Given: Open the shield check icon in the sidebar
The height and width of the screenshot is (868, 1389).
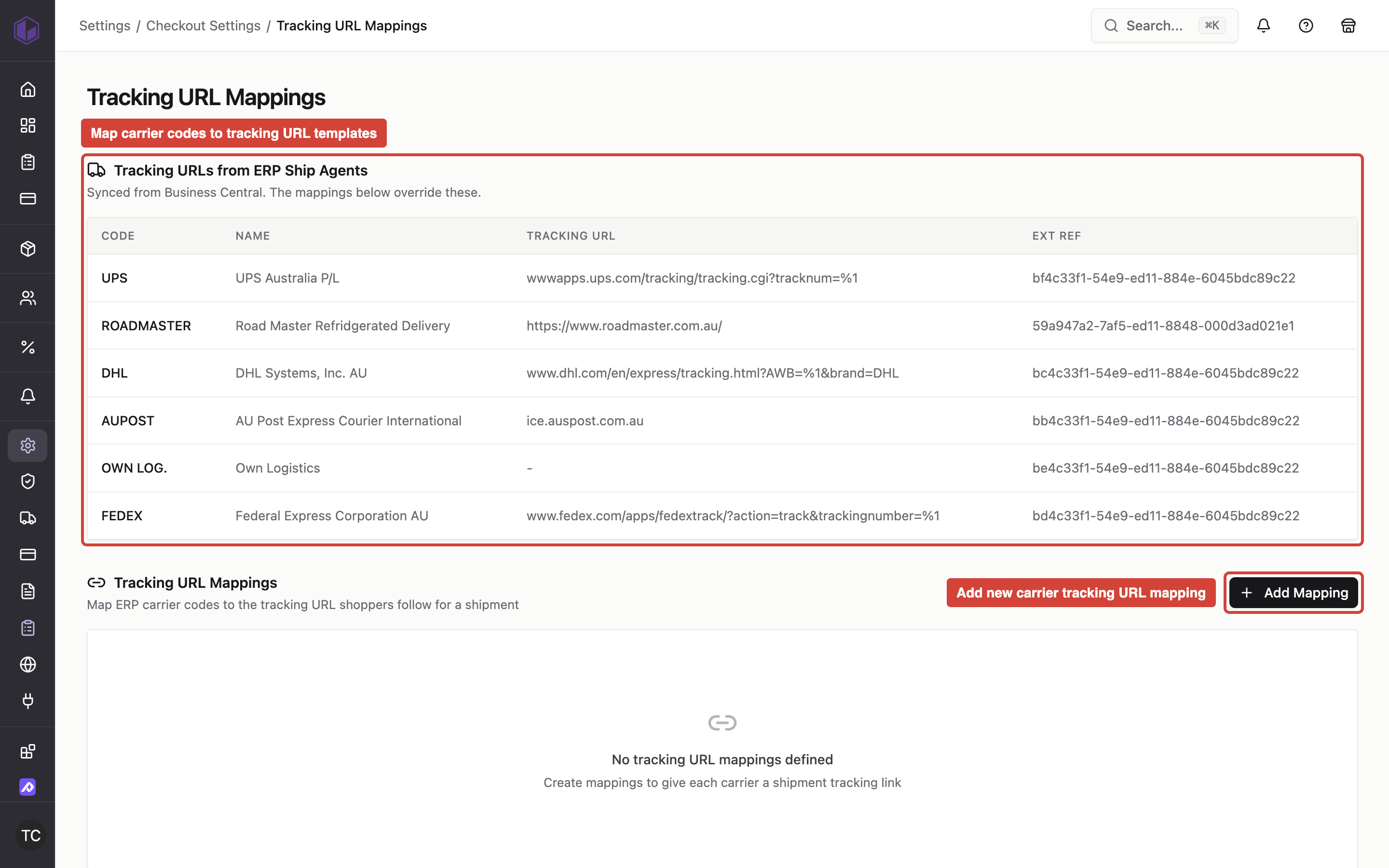Looking at the screenshot, I should (x=27, y=481).
